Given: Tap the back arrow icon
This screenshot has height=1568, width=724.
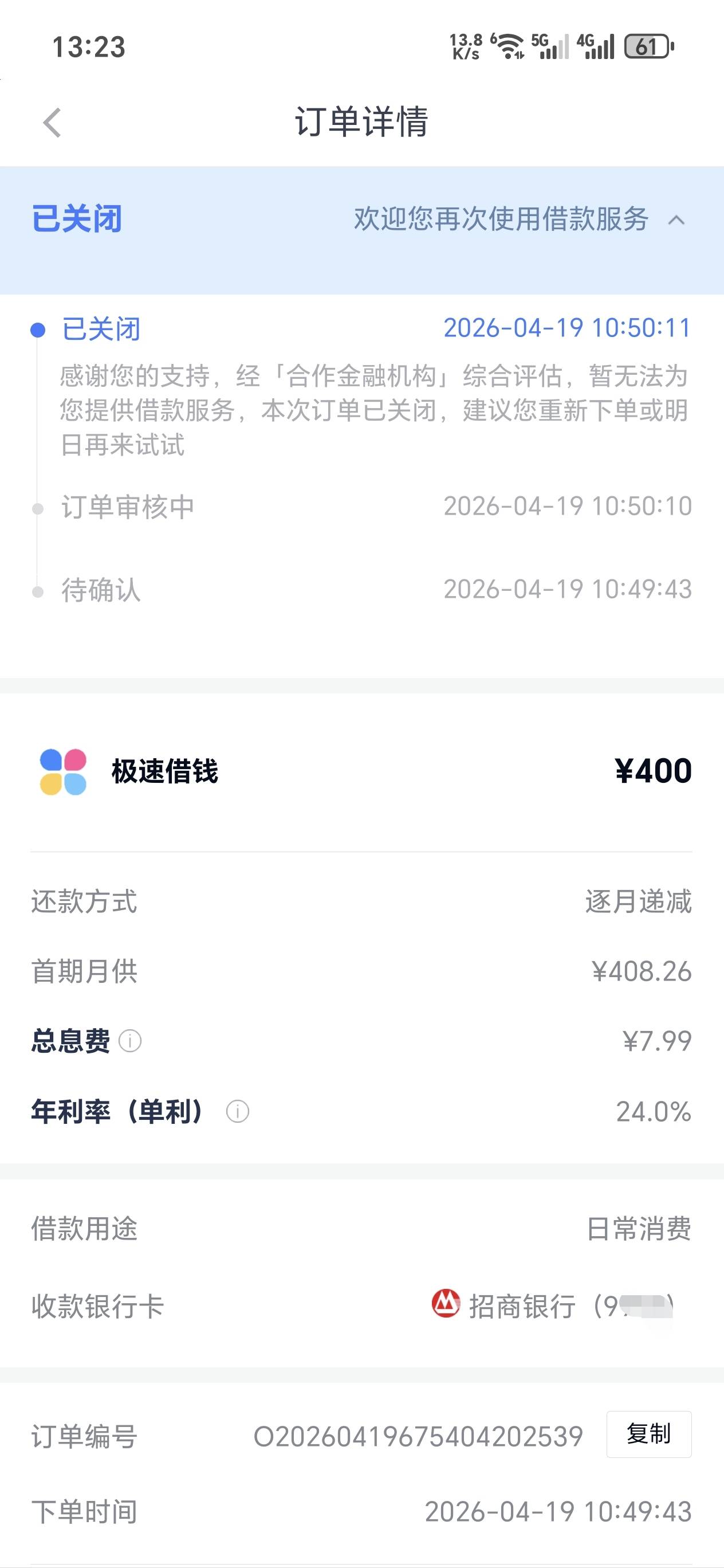Looking at the screenshot, I should (53, 123).
